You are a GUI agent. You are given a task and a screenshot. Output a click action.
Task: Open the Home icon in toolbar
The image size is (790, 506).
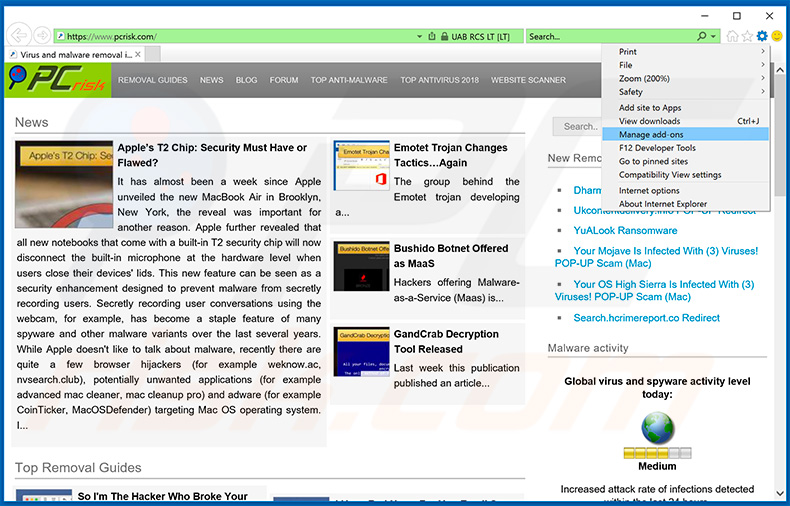[x=733, y=36]
